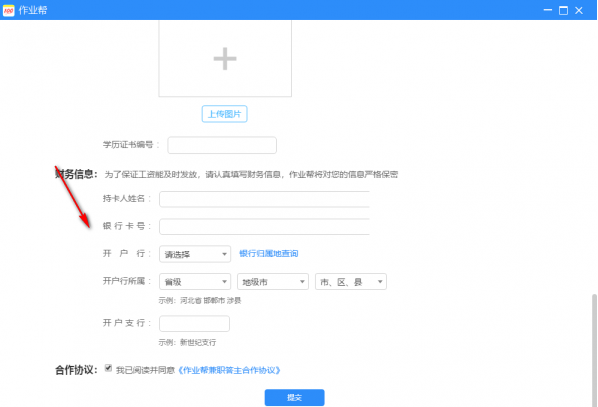Click the 财务信息 section heading
Image resolution: width=598 pixels, height=407 pixels.
click(x=76, y=174)
